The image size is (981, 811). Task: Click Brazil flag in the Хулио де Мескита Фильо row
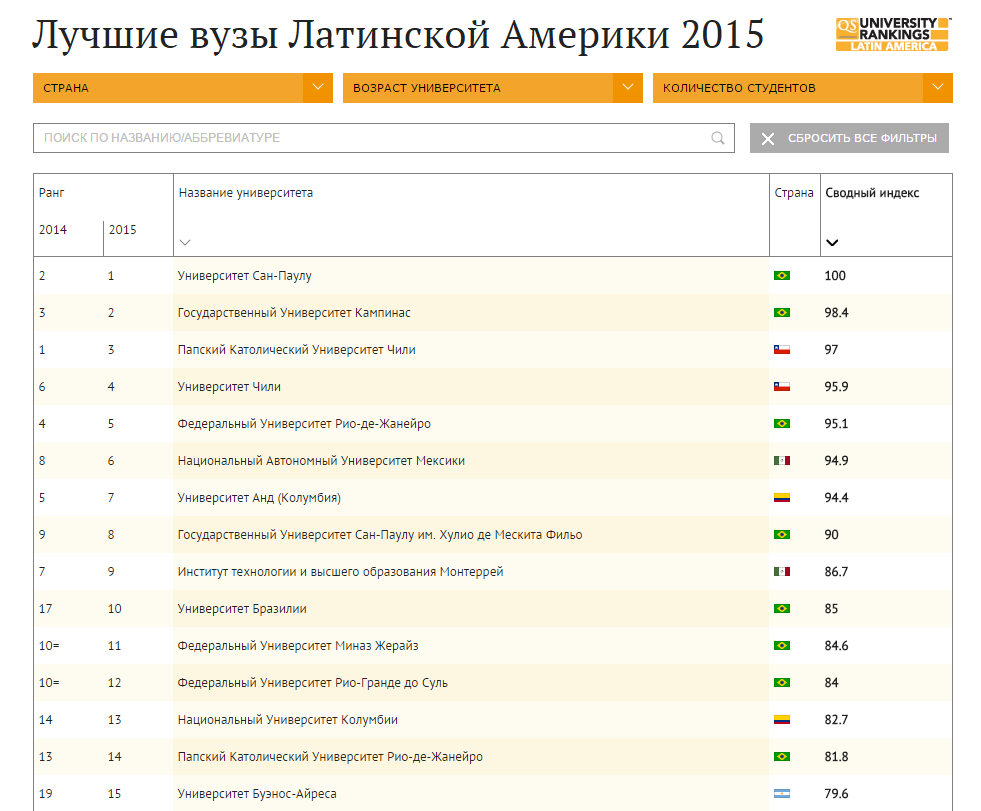pyautogui.click(x=781, y=534)
